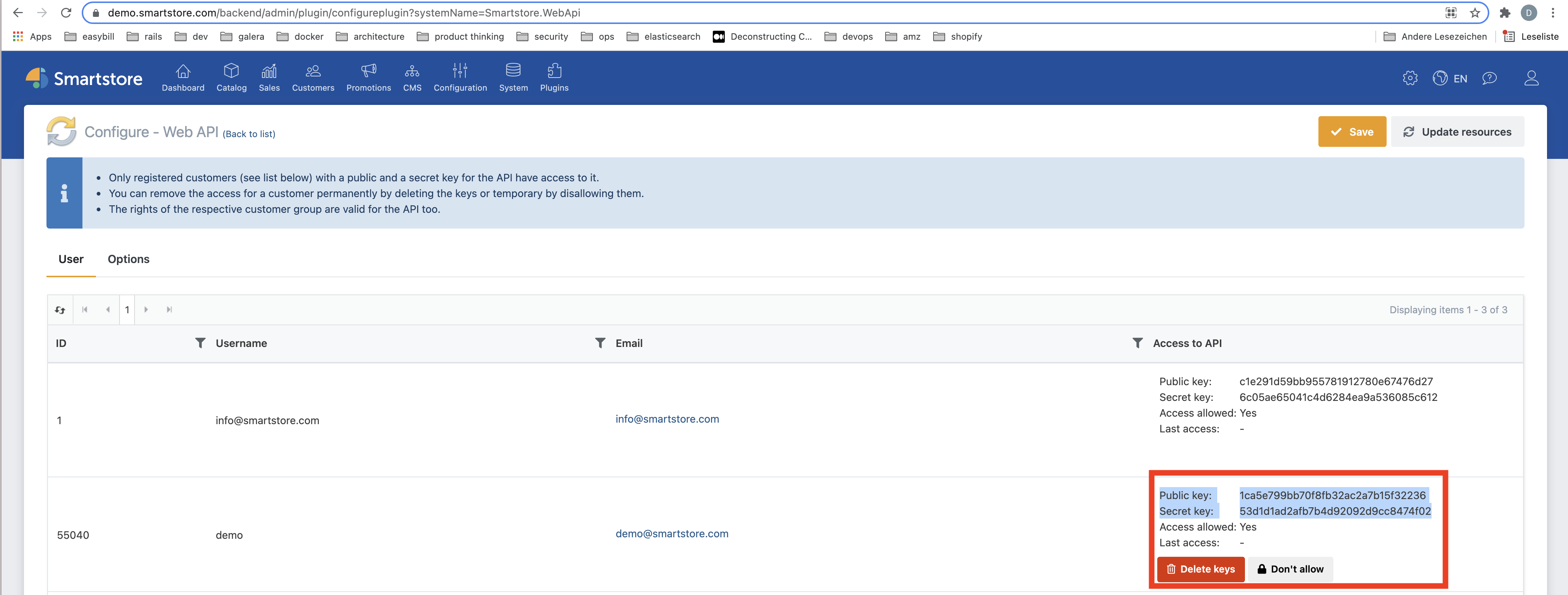1568x595 pixels.
Task: Open the System menu
Action: (513, 78)
